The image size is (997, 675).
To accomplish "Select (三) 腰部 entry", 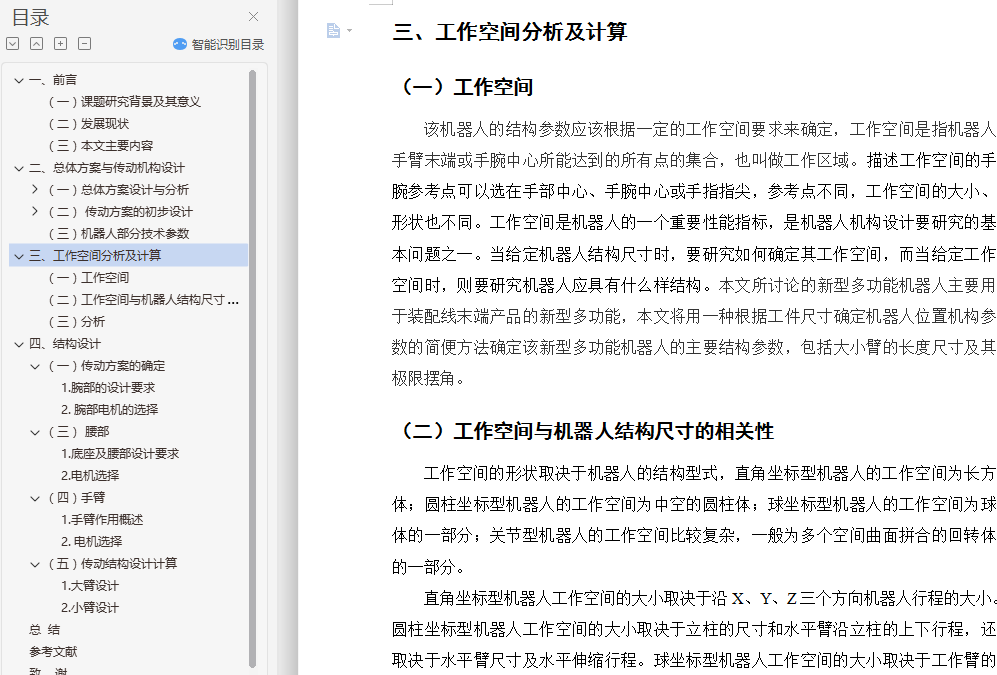I will (79, 432).
